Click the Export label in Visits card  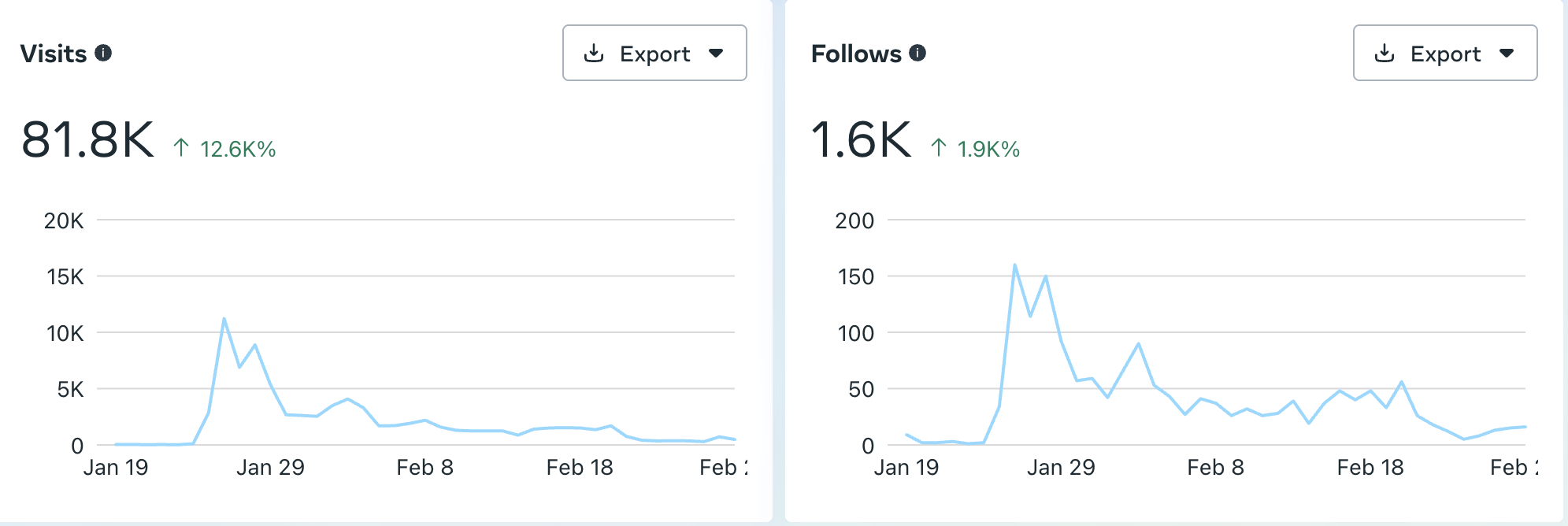[x=654, y=54]
